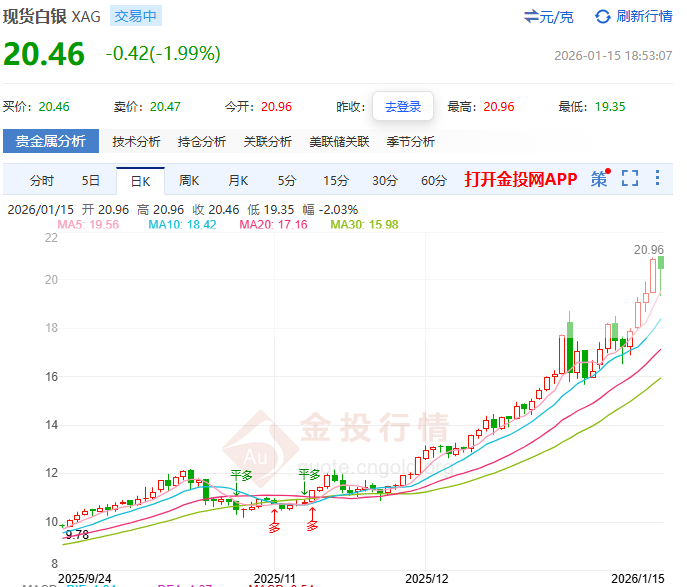
Task: Click the 去登录 login button
Action: click(403, 106)
